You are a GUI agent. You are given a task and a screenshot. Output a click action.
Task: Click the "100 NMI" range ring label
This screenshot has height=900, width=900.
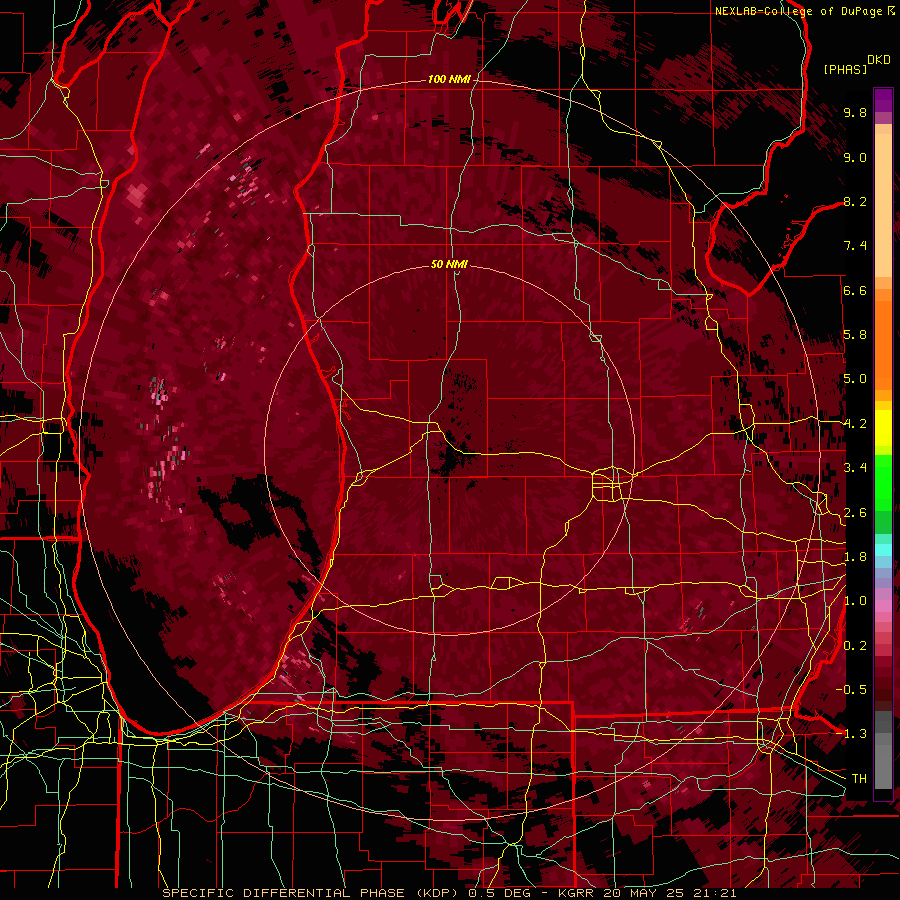[x=449, y=79]
